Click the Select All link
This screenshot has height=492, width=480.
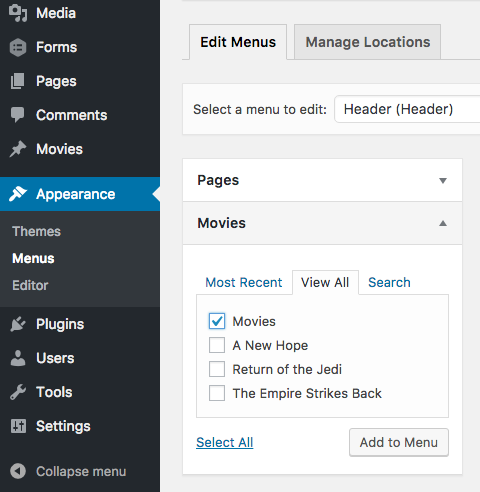(225, 442)
